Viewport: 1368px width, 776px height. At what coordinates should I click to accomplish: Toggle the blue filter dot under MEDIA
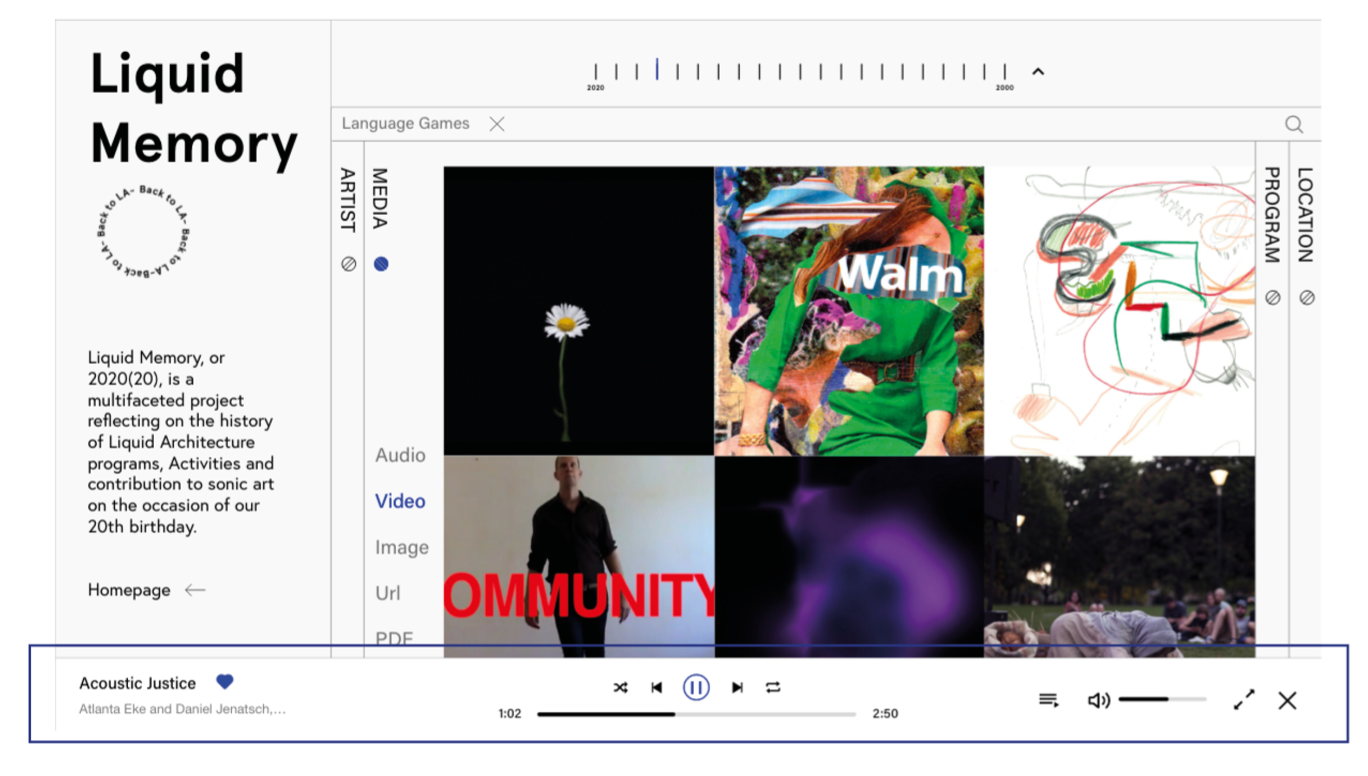(x=381, y=263)
